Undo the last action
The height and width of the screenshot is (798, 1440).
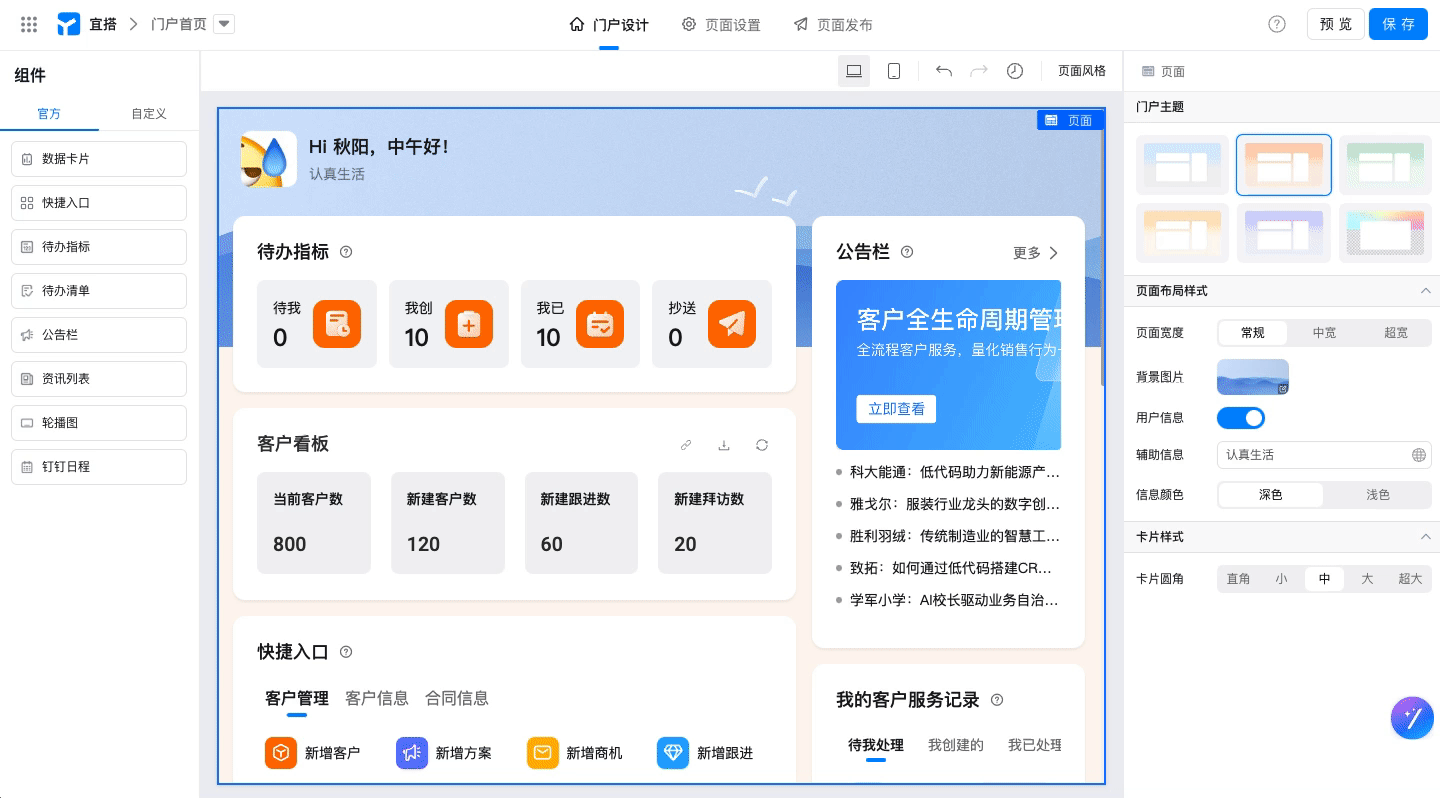944,71
